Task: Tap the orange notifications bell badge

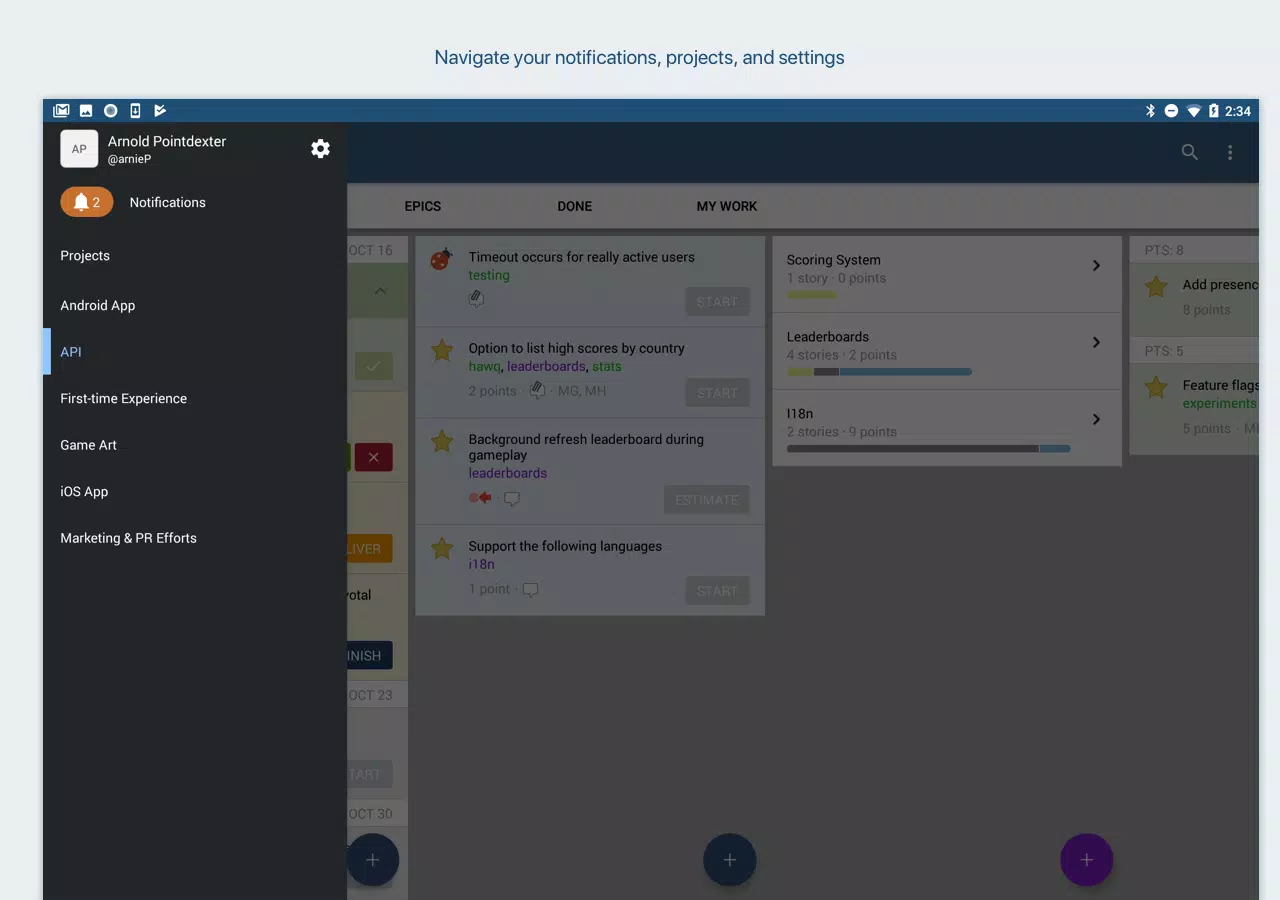Action: point(87,202)
